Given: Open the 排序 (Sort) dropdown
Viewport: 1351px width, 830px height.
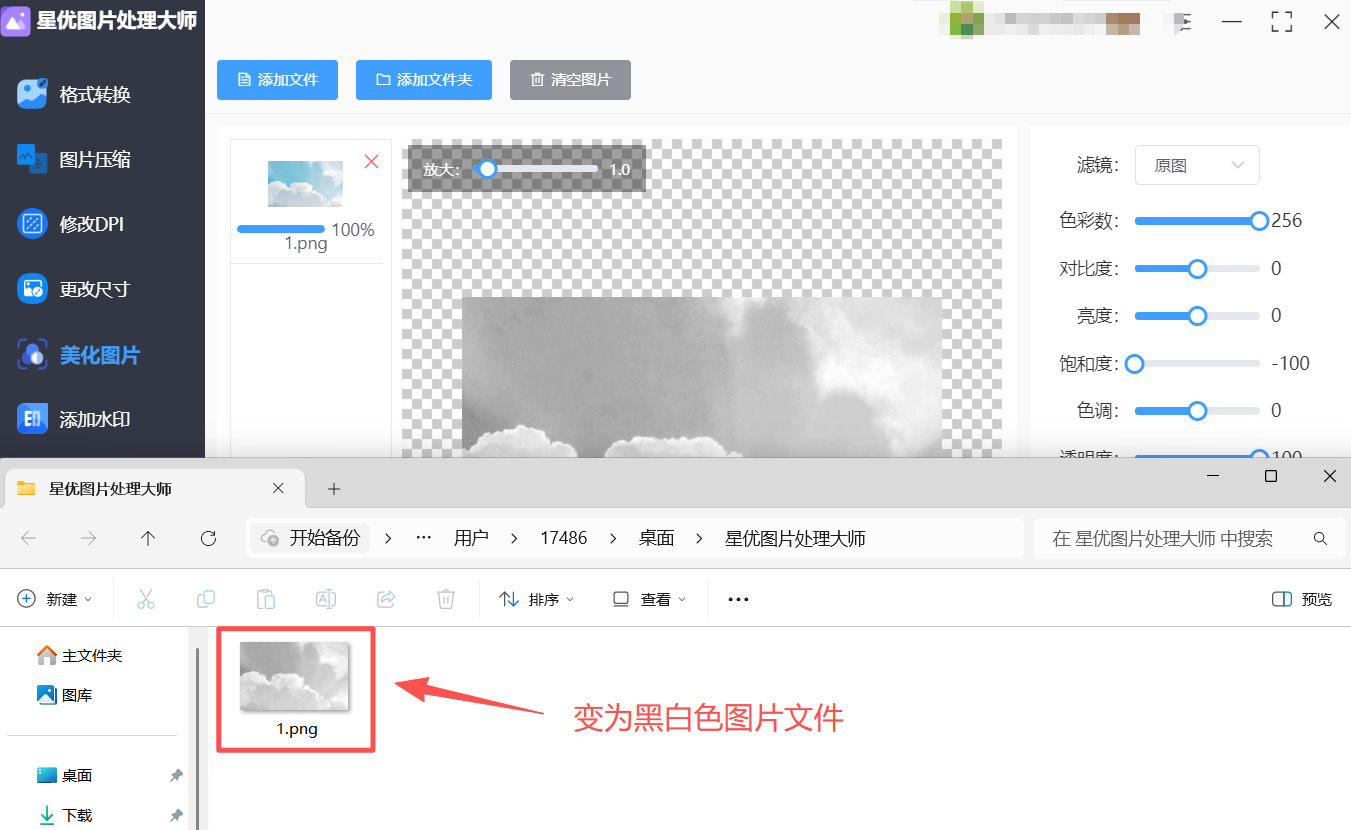Looking at the screenshot, I should pyautogui.click(x=537, y=598).
